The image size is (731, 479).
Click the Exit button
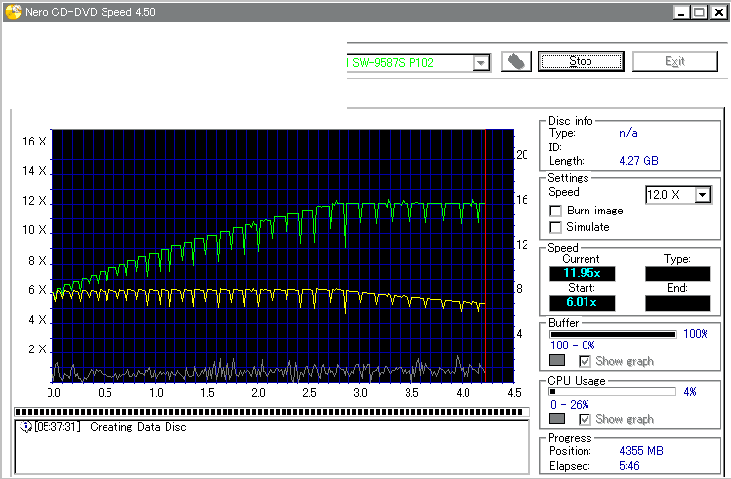coord(674,62)
